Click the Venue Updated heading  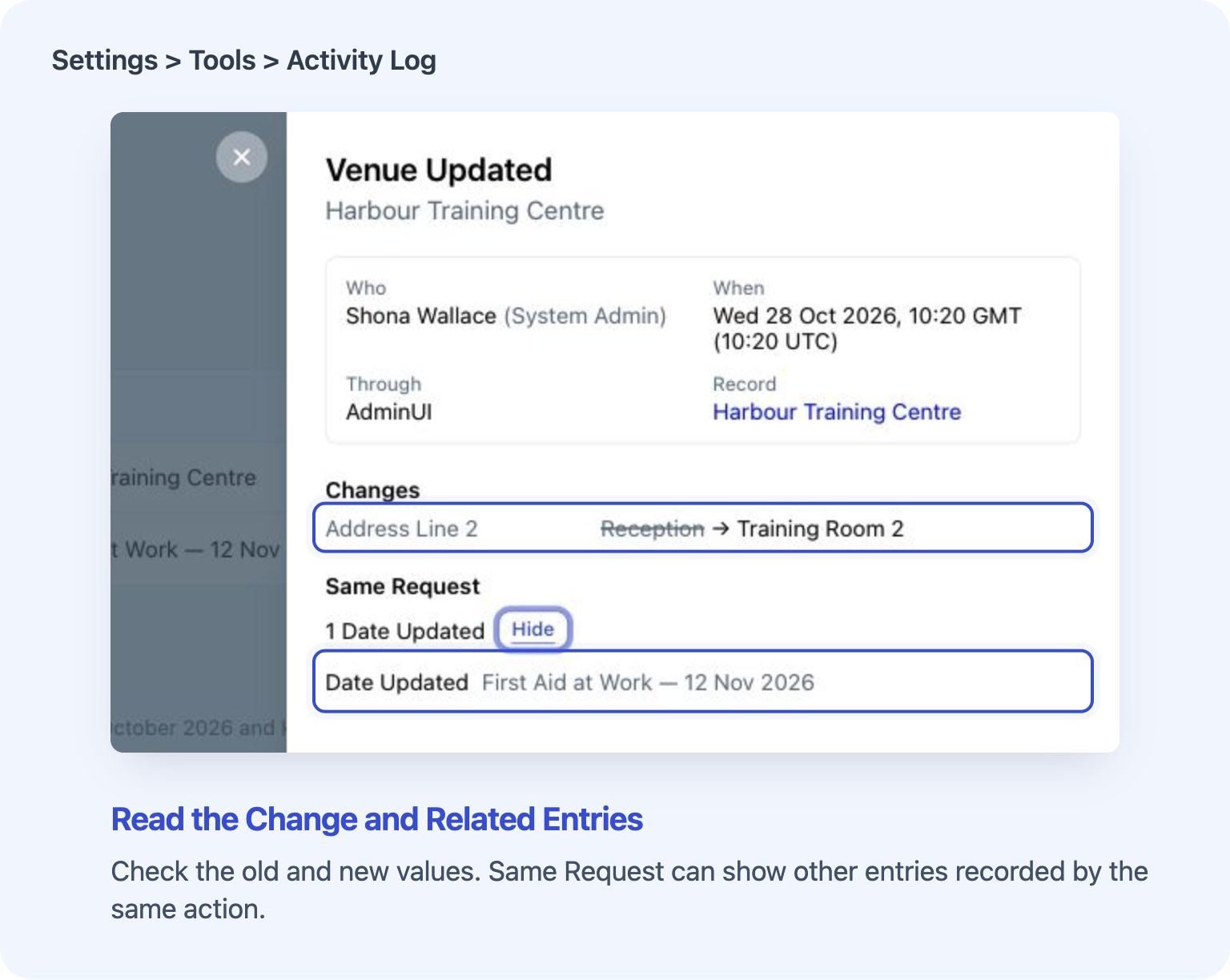pyautogui.click(x=439, y=170)
